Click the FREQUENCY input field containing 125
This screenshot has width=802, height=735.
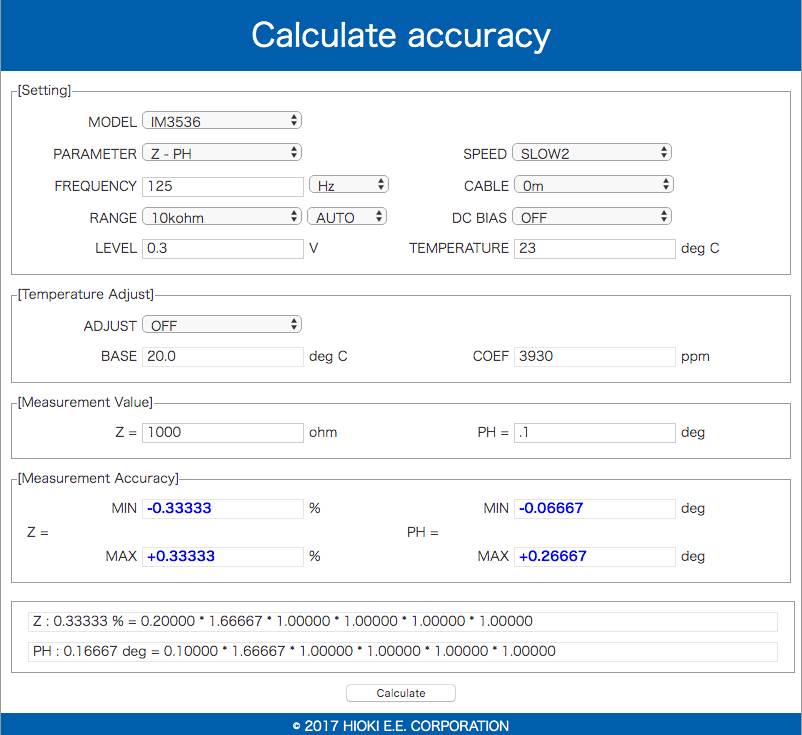[x=222, y=187]
